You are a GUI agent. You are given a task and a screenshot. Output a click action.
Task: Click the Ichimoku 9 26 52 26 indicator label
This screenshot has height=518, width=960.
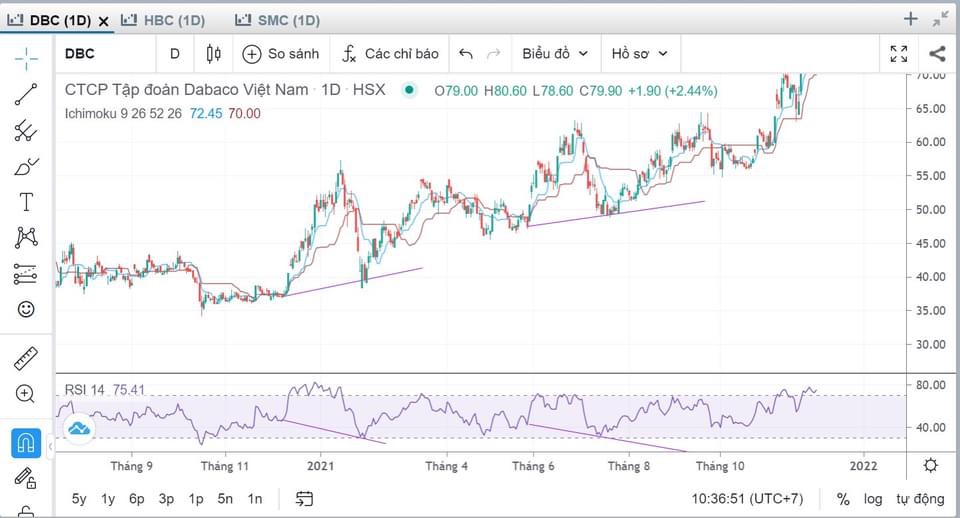click(x=123, y=113)
